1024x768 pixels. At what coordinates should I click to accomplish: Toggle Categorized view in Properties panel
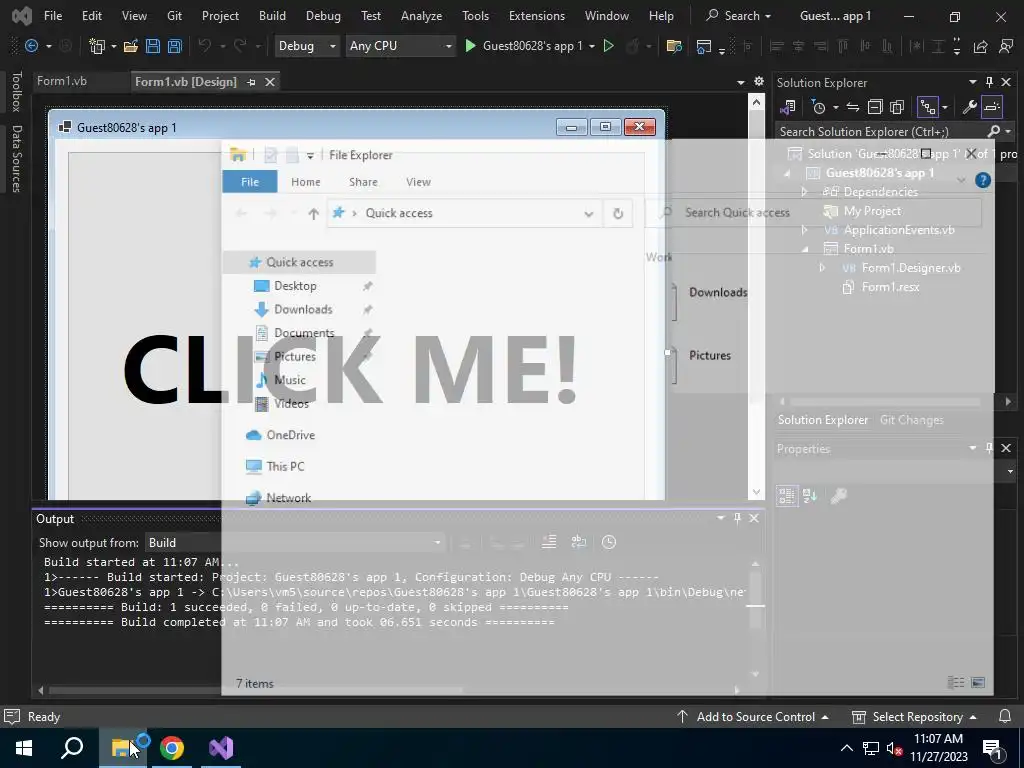point(786,496)
